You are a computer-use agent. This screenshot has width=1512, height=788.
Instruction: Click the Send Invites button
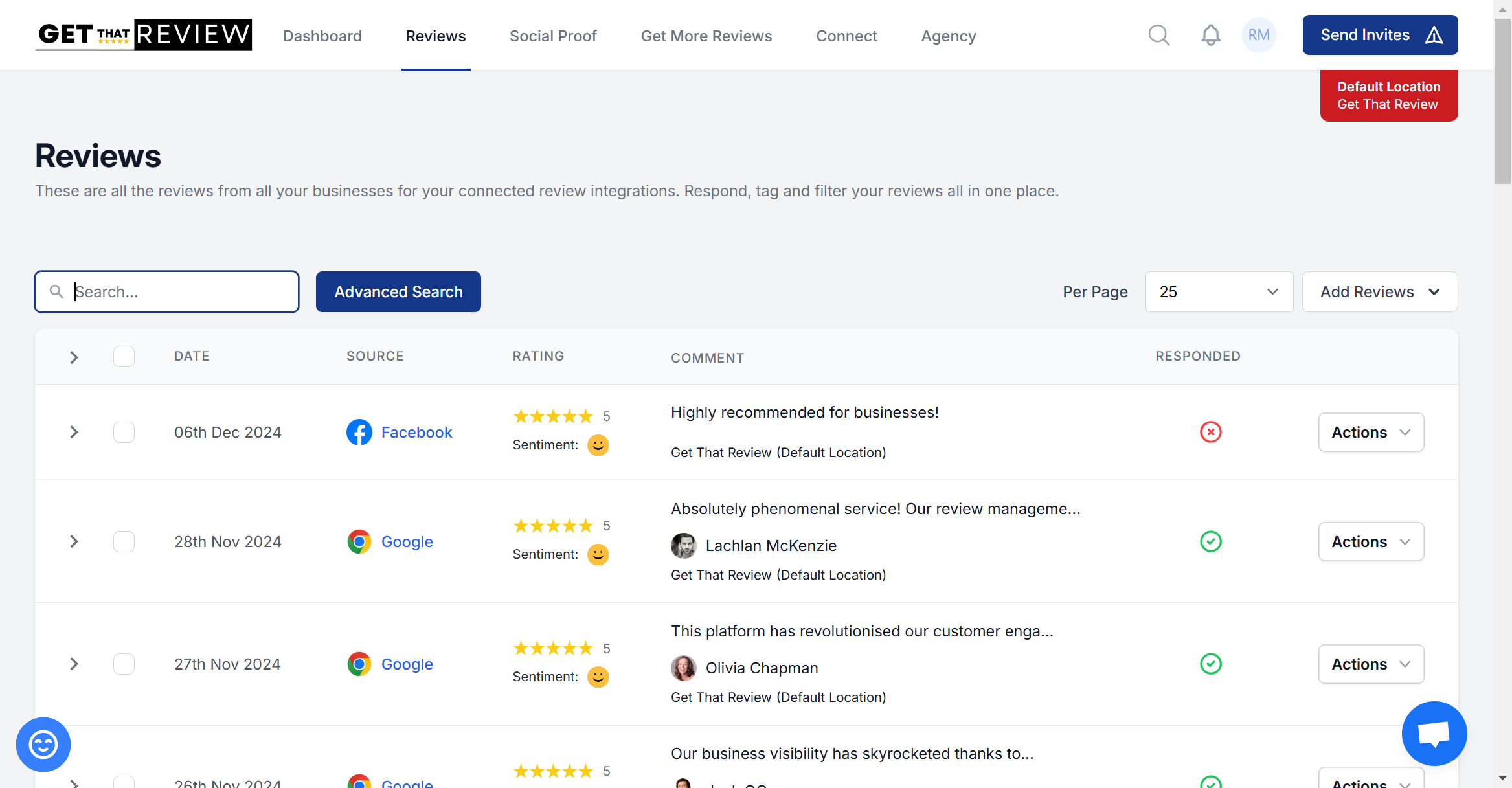coord(1380,35)
